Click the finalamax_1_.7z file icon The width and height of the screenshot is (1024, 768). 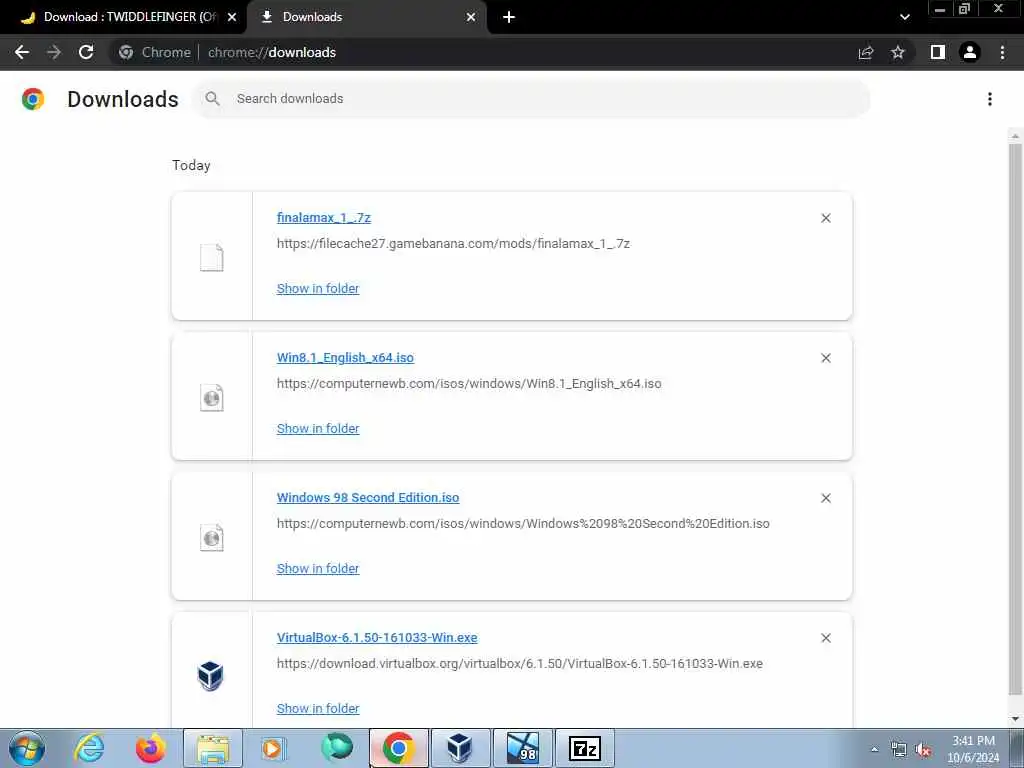point(212,257)
